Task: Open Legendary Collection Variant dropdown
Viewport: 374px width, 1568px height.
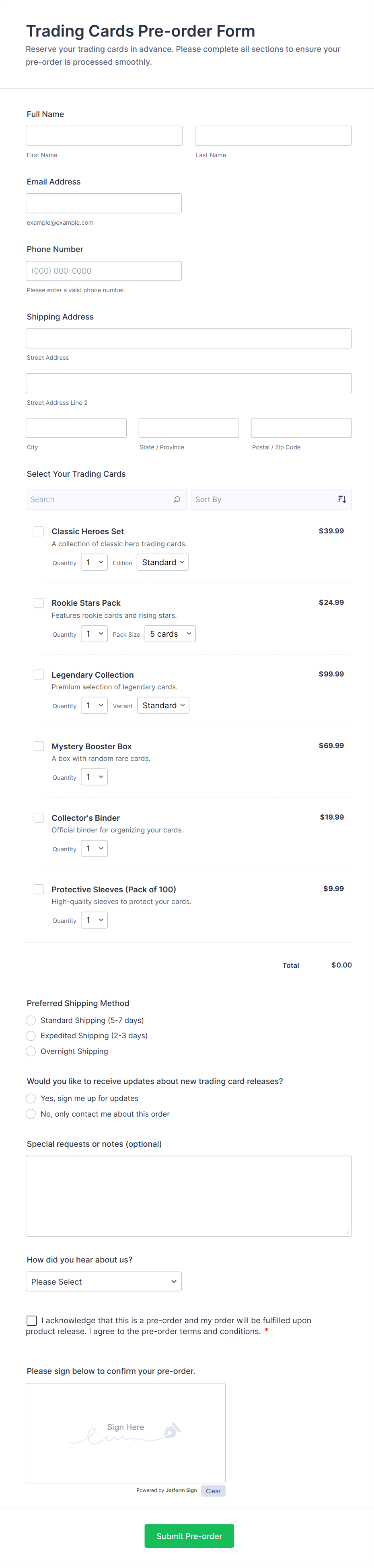Action: [162, 705]
